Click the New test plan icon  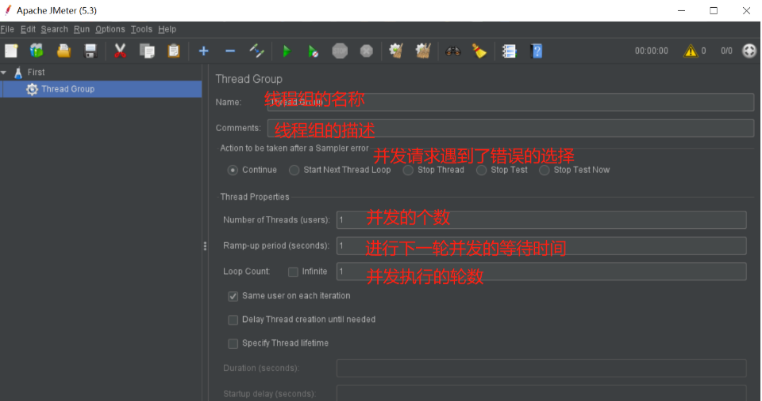[x=11, y=50]
